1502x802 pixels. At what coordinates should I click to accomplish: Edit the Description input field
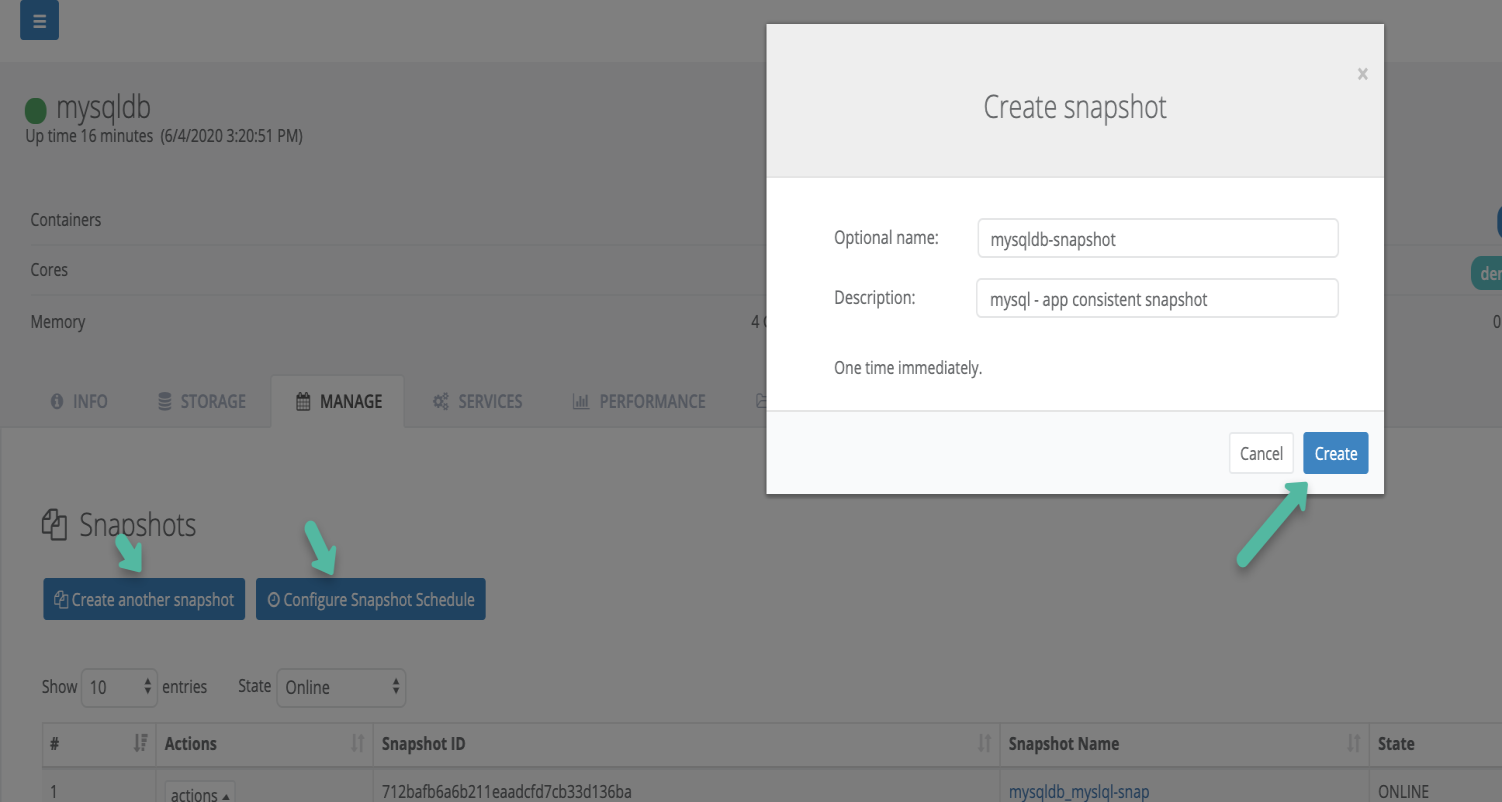click(1157, 299)
